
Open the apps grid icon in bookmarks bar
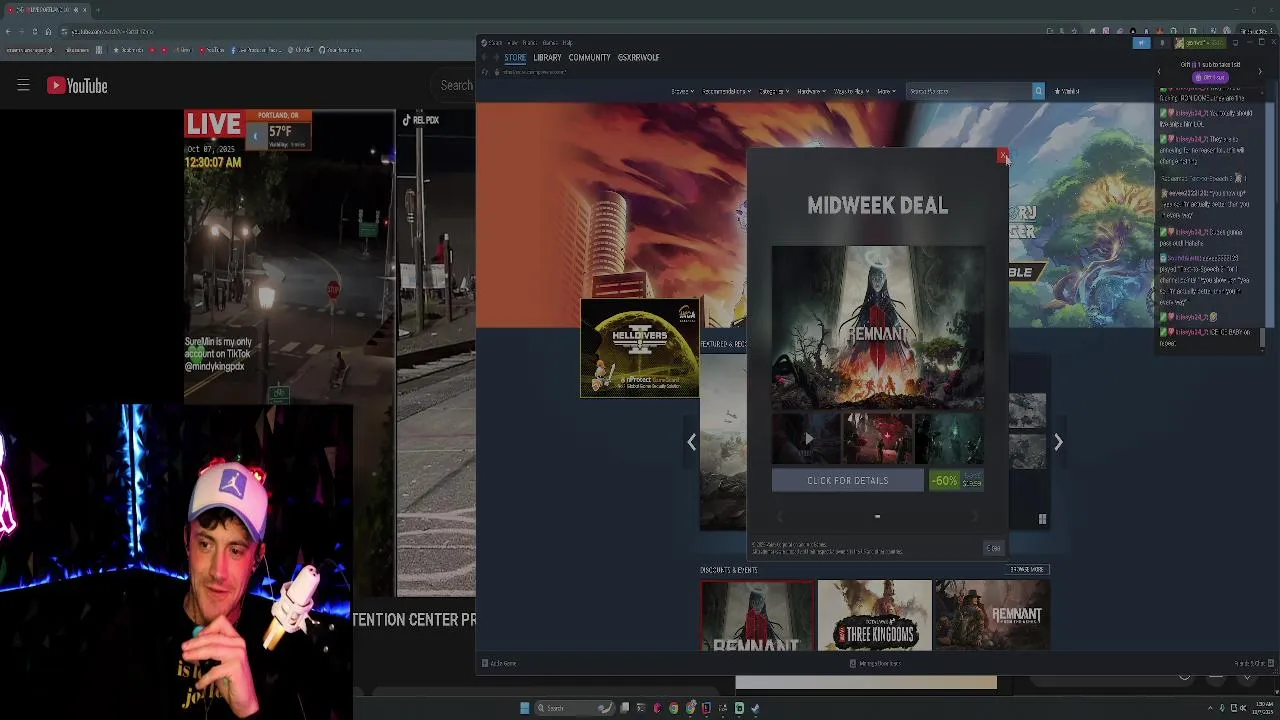click(x=99, y=50)
